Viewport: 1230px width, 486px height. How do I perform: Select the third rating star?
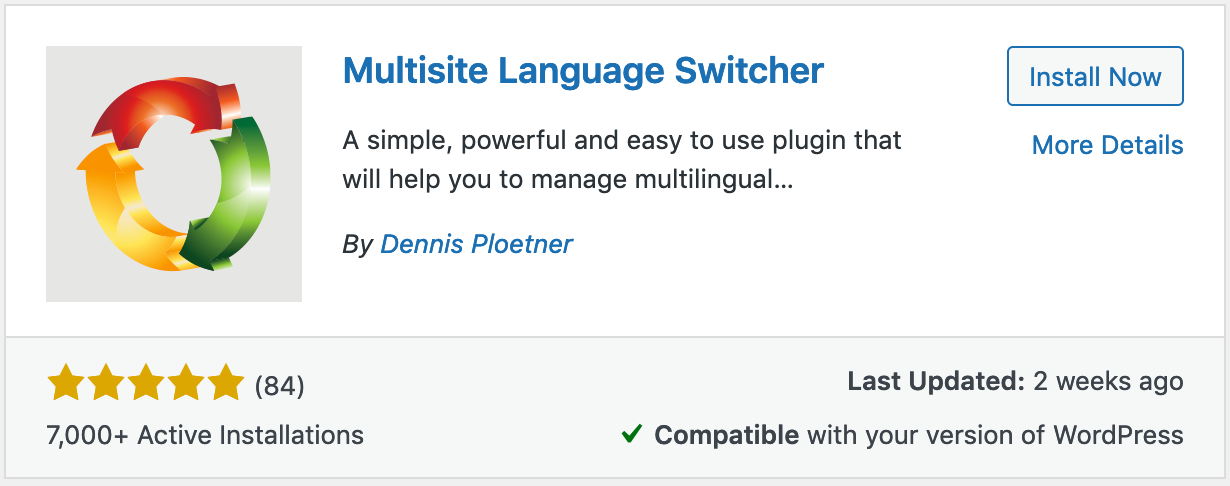pos(146,383)
